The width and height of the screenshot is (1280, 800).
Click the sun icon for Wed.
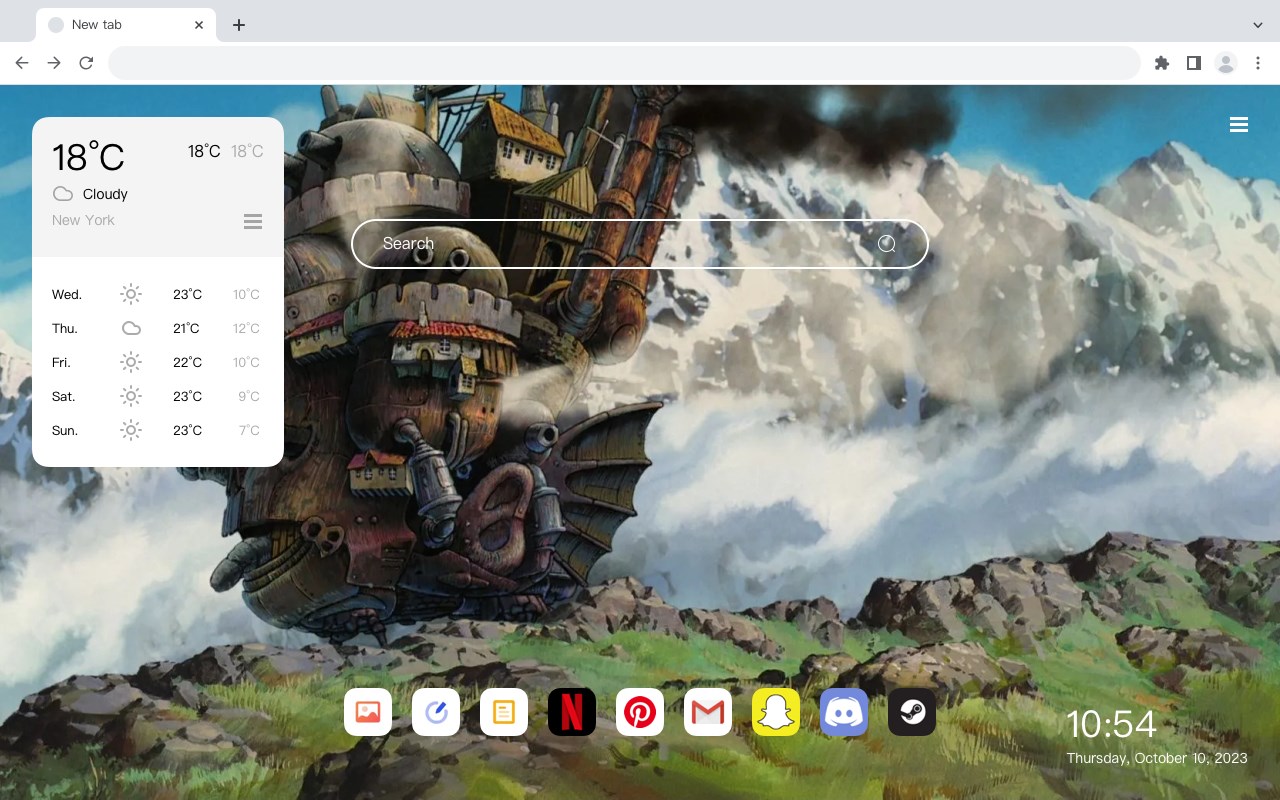pos(131,294)
